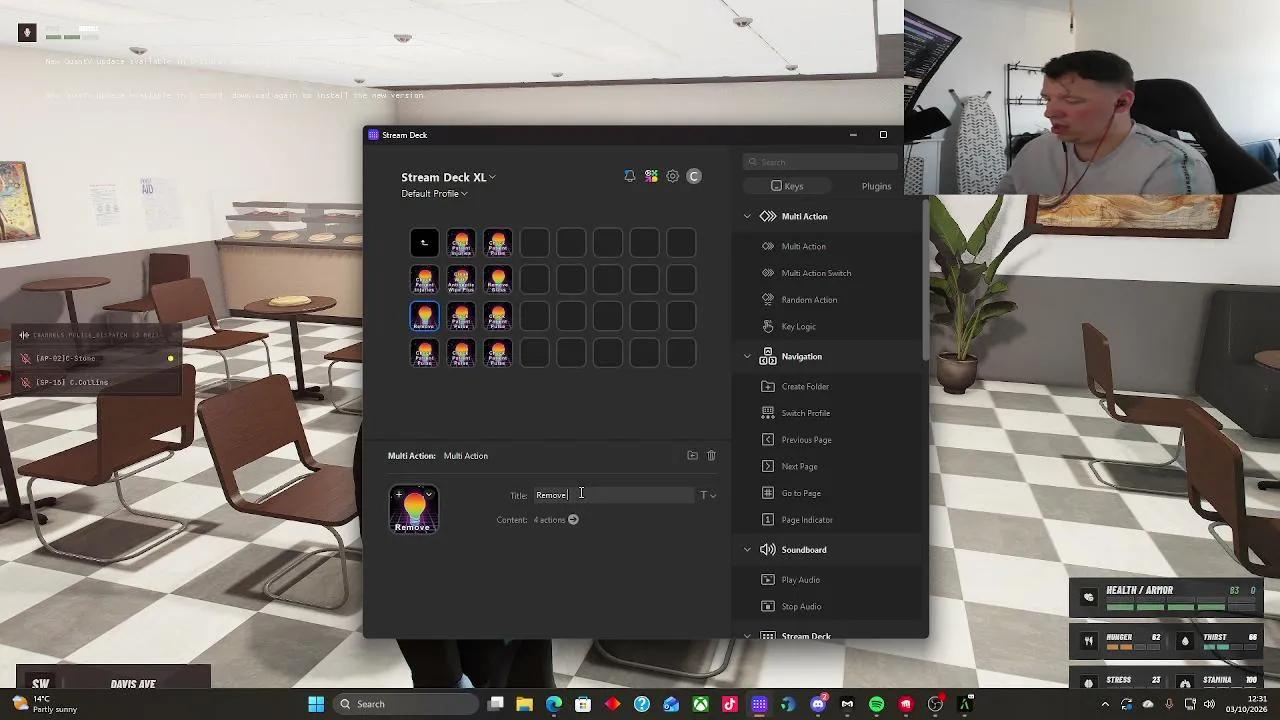Screen dimensions: 1280x720
Task: Open Spotify from the taskbar
Action: pyautogui.click(x=877, y=704)
